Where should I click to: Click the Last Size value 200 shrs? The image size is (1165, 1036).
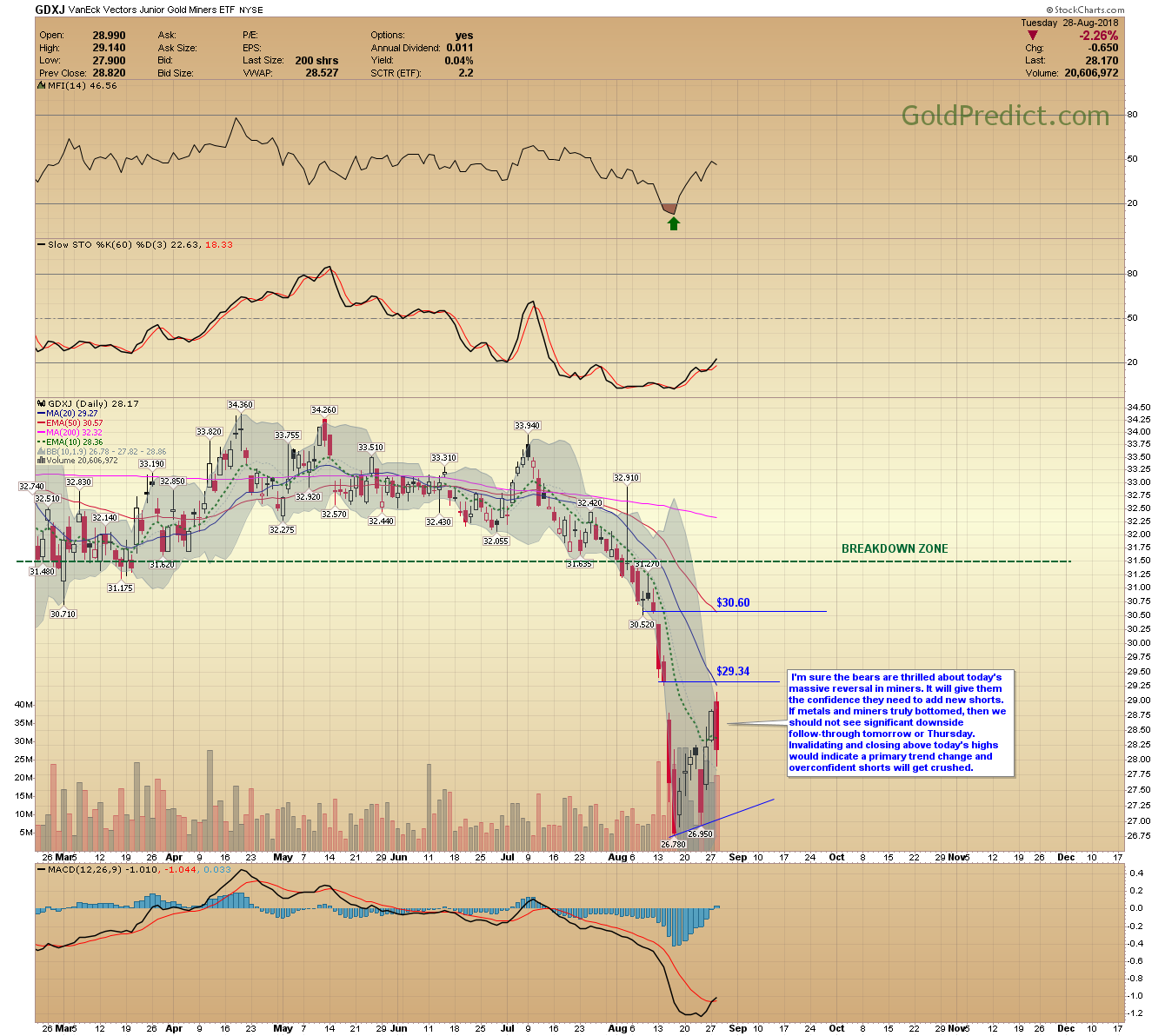[316, 61]
